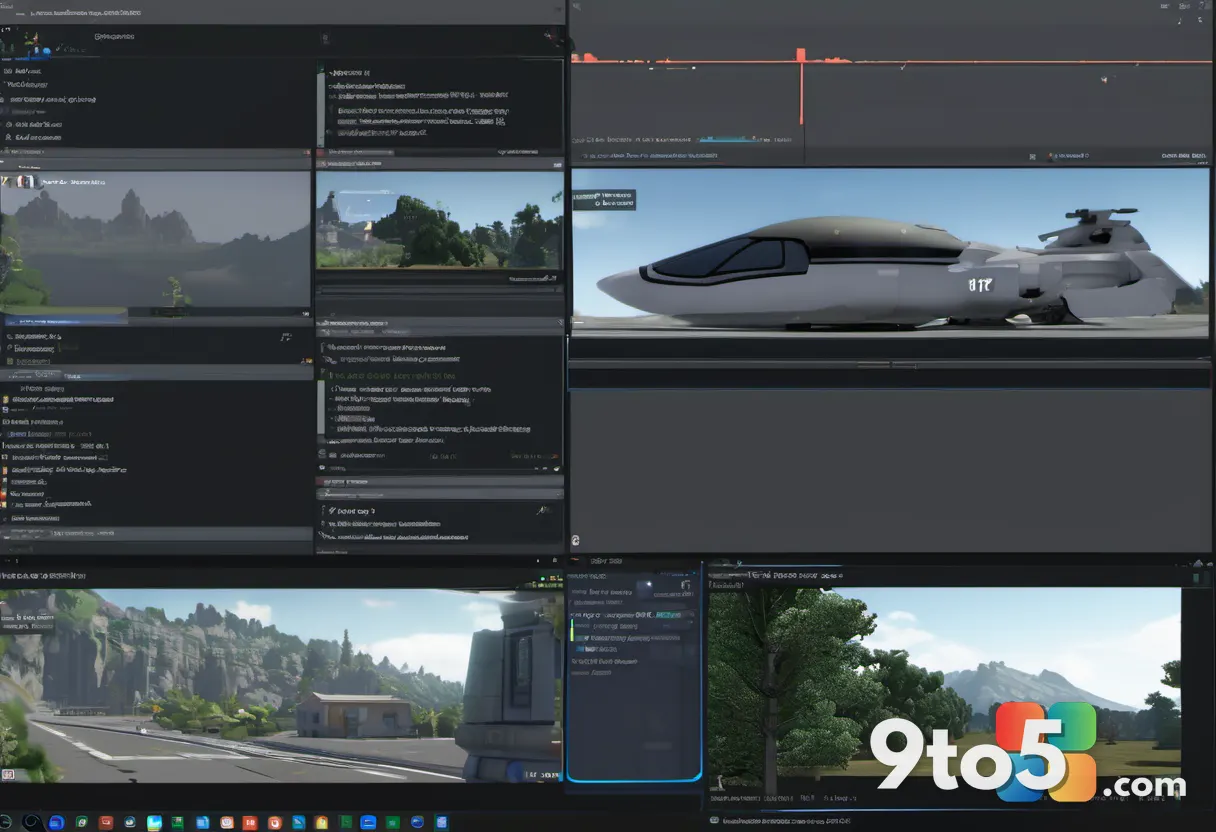Click the circular icon below the spaceship viewport

[575, 540]
